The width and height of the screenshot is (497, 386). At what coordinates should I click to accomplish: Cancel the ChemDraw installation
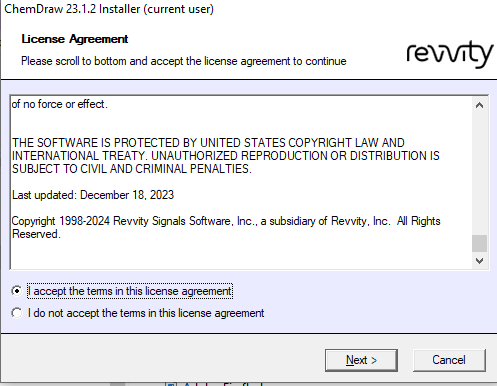(449, 360)
